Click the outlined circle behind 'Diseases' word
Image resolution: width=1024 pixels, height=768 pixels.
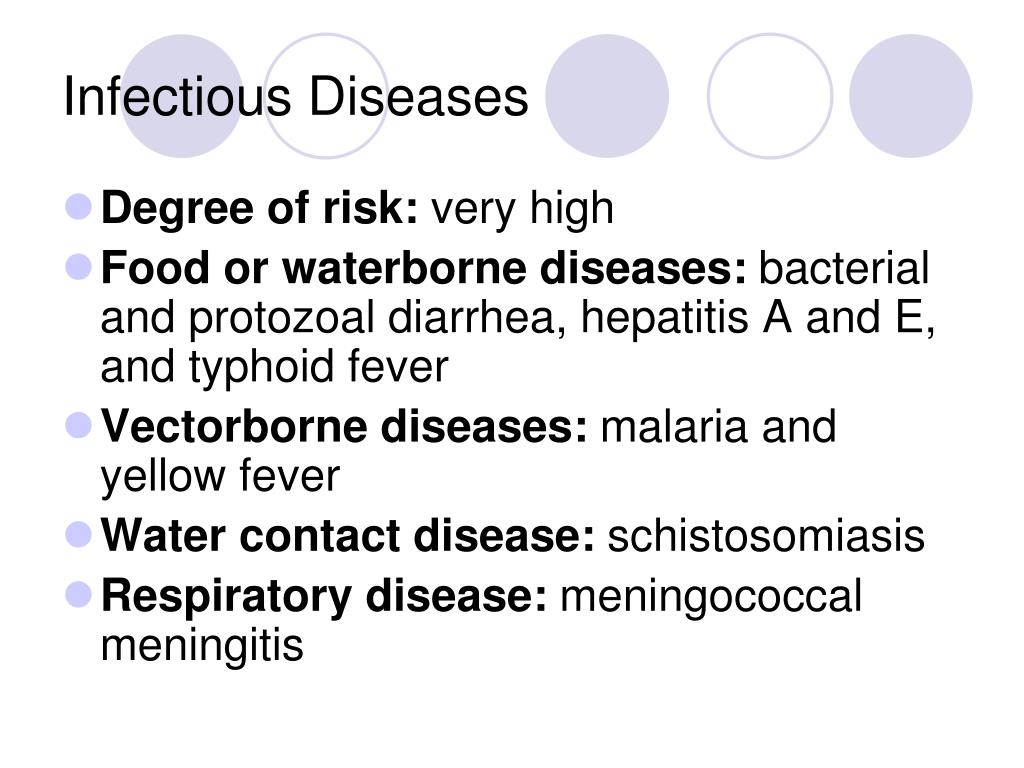326,96
